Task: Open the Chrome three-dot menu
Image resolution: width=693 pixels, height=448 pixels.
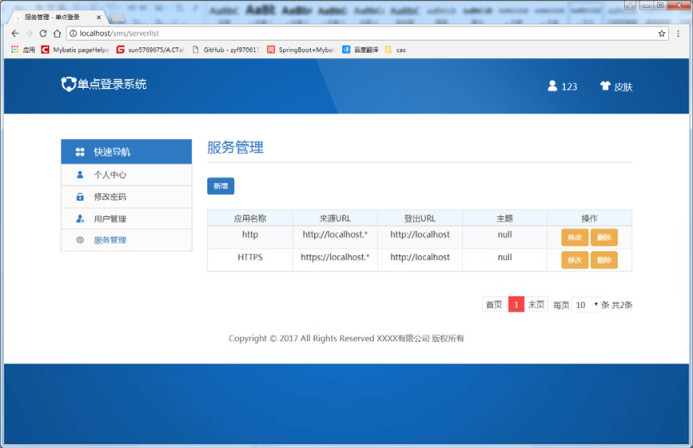Action: coord(679,33)
